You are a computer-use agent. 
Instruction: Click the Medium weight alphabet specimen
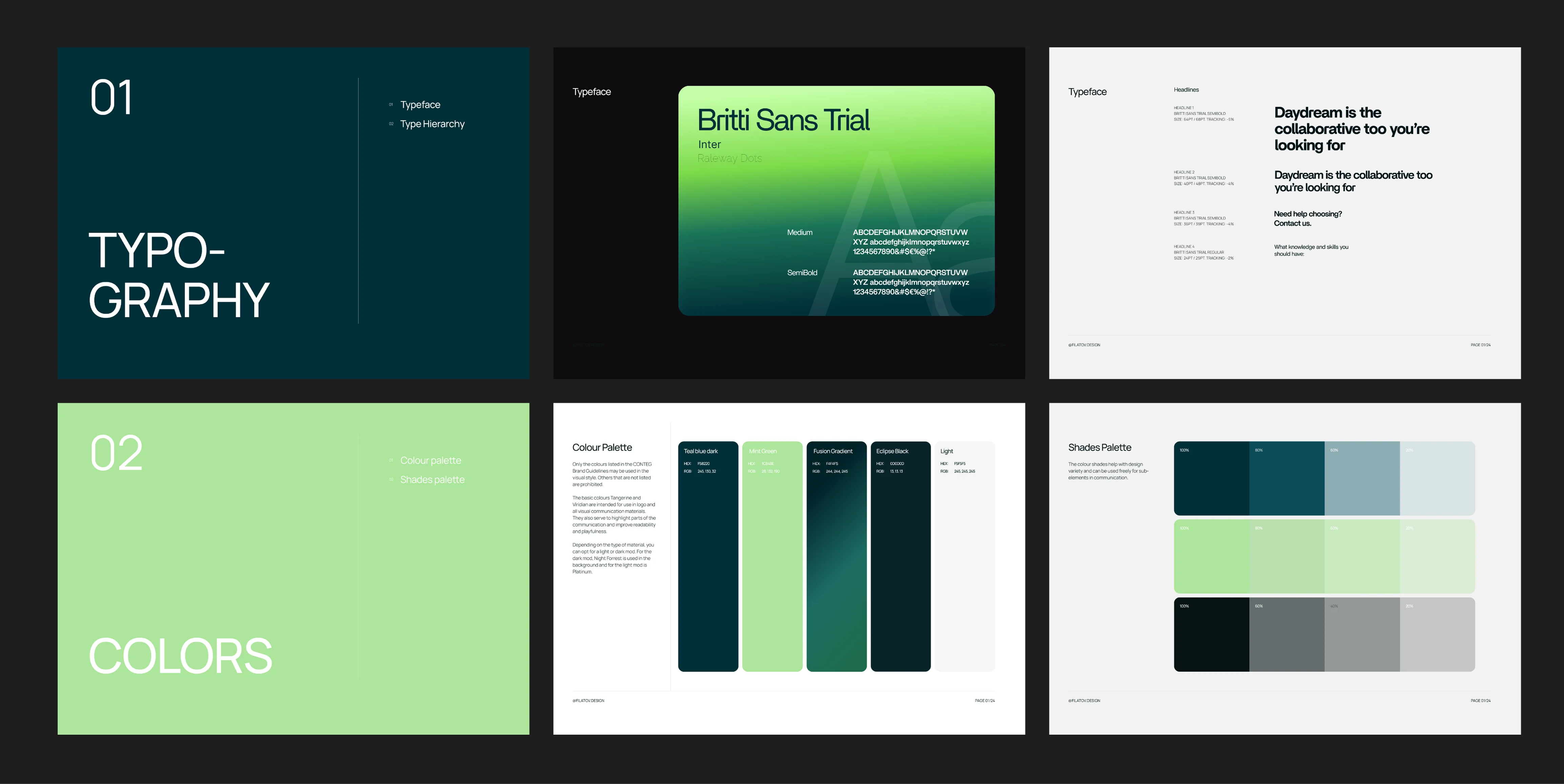(911, 242)
